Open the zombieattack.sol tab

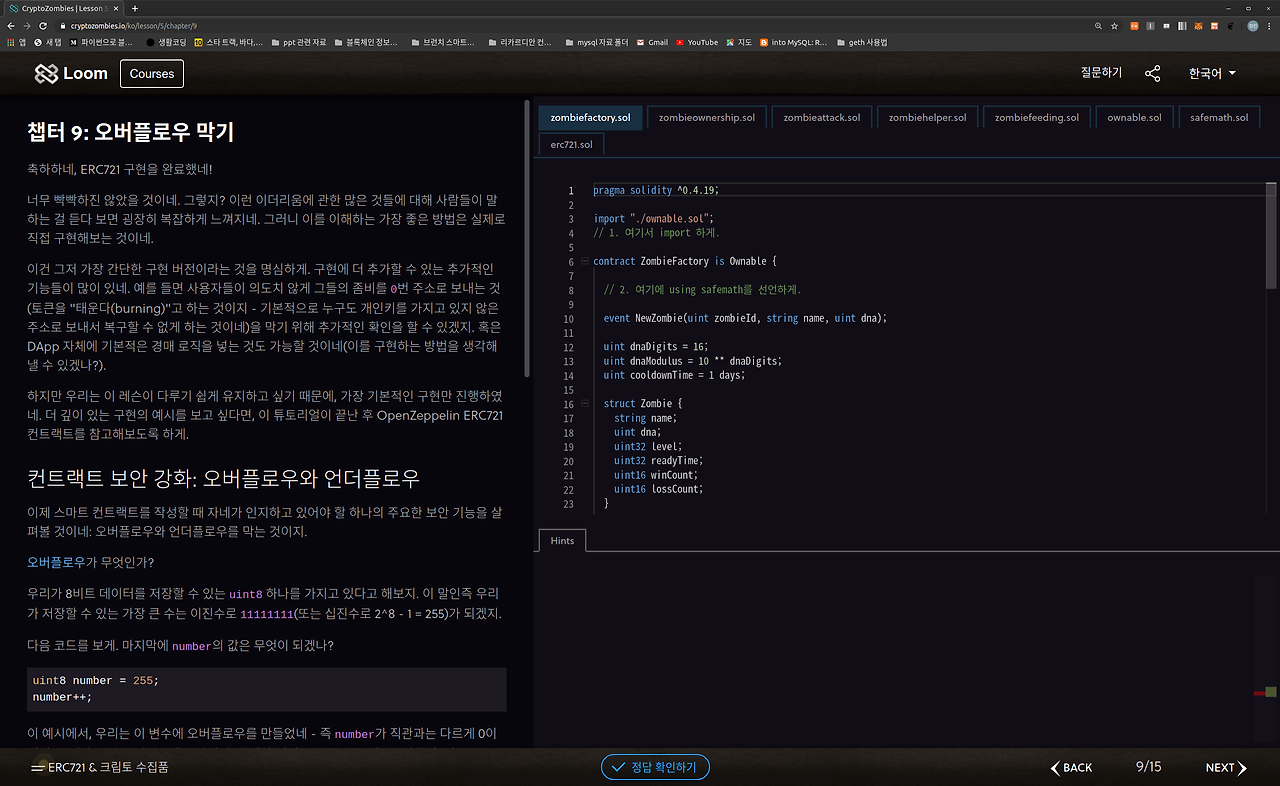(x=822, y=117)
